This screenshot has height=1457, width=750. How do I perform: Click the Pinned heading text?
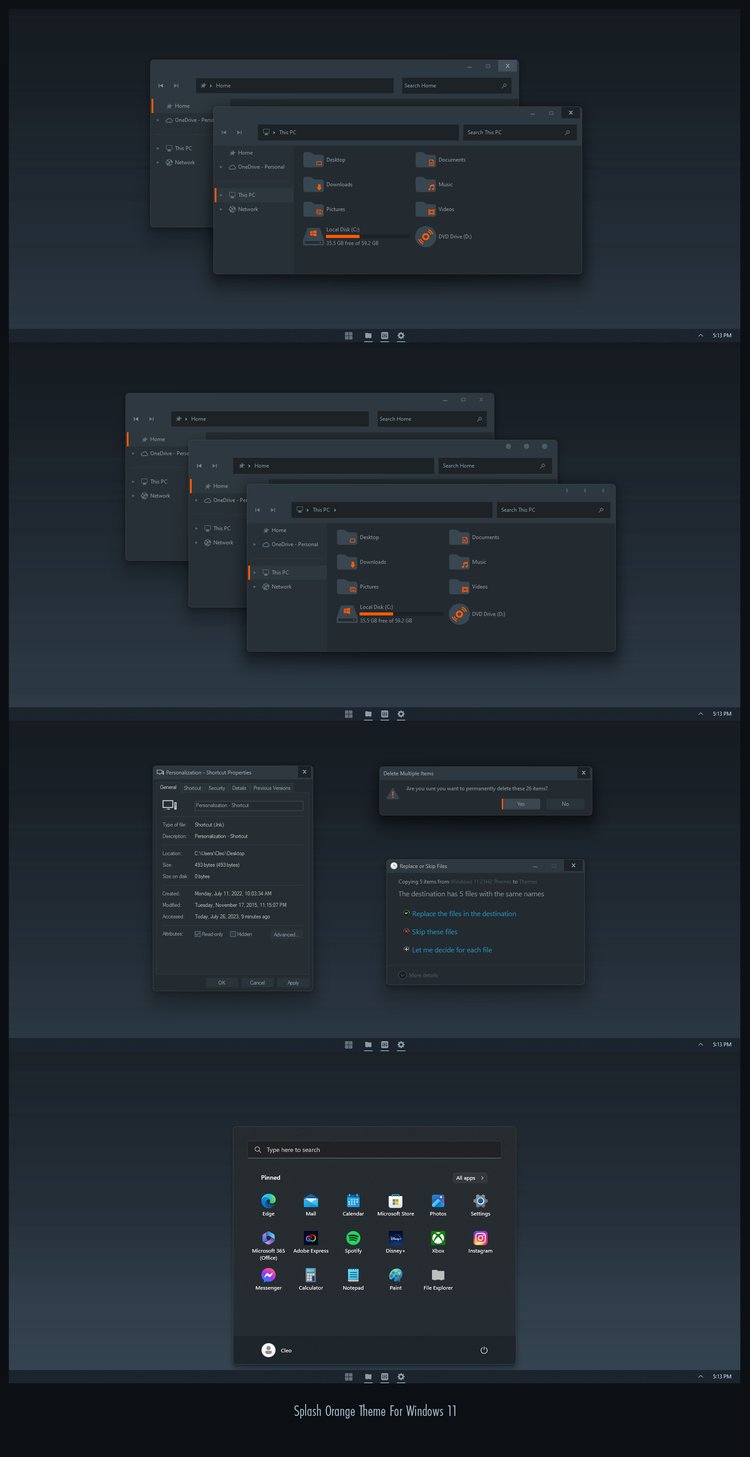(271, 1178)
